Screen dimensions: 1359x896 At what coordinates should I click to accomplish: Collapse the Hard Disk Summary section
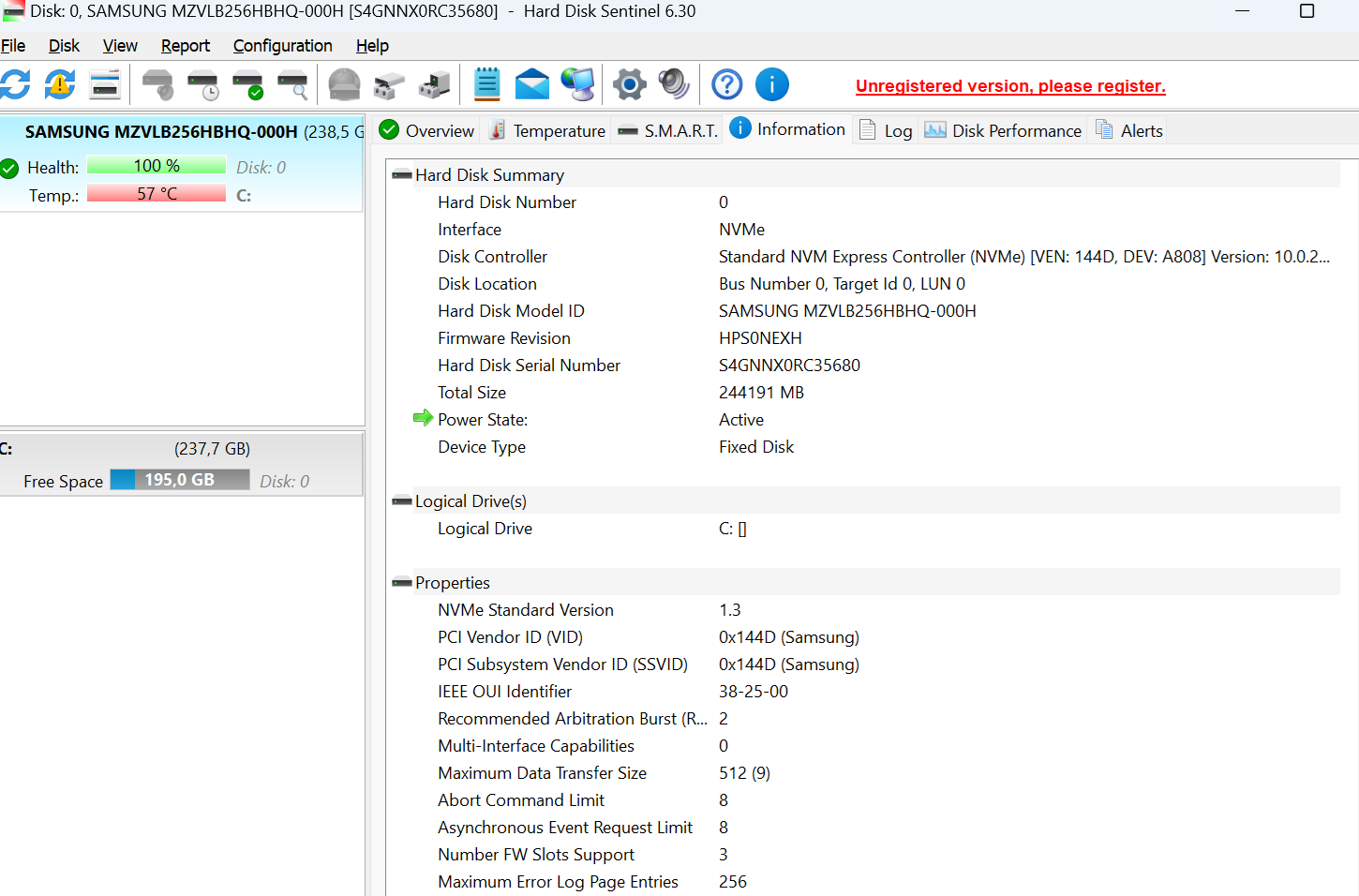(x=402, y=175)
